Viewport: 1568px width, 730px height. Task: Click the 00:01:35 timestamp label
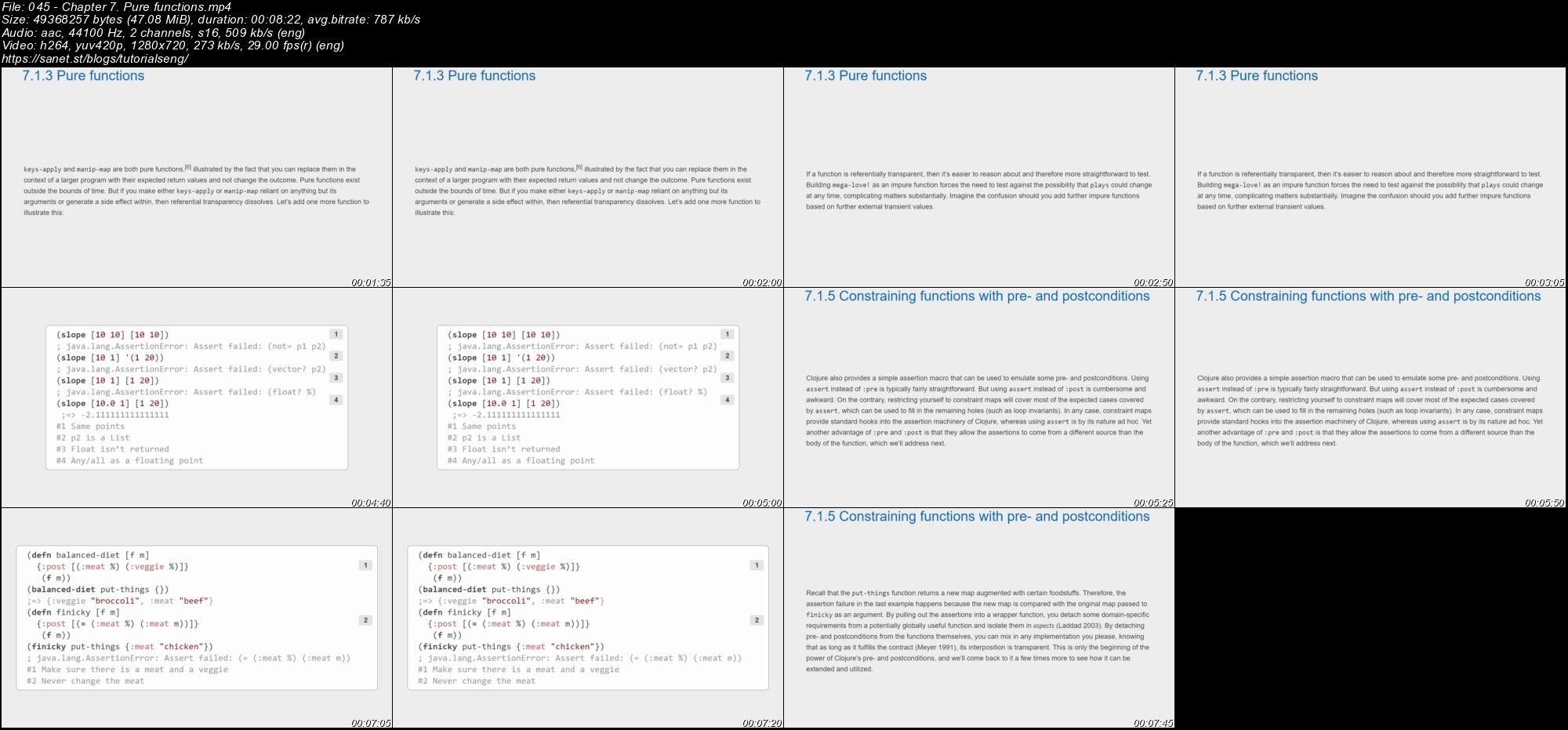coord(371,282)
